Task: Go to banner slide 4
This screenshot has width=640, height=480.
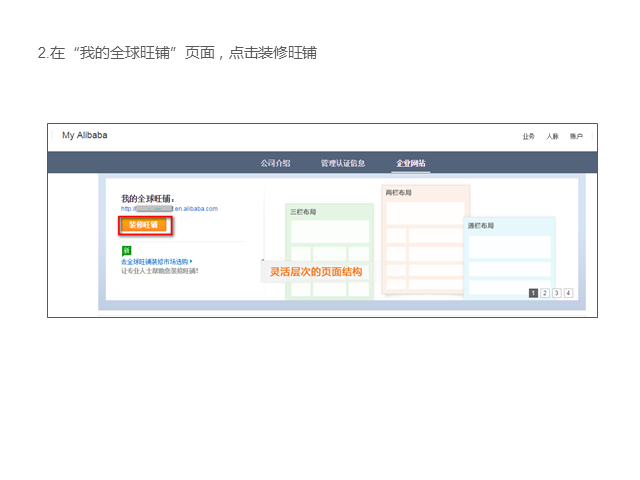Action: [568, 293]
